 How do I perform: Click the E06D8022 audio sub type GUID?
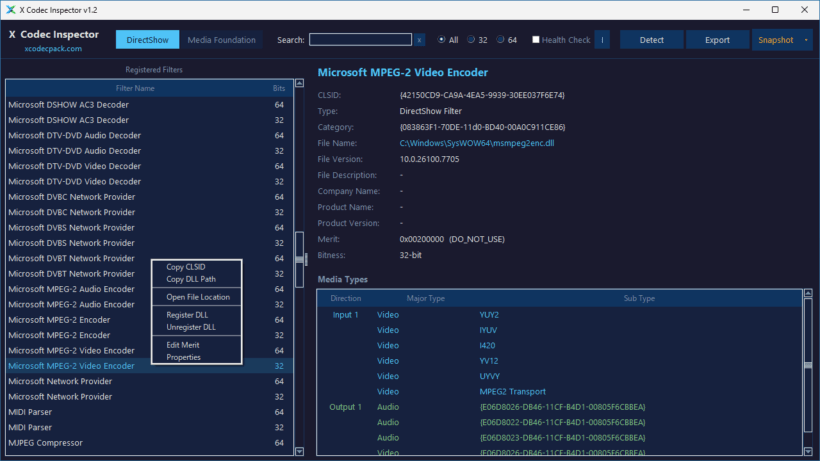point(562,422)
